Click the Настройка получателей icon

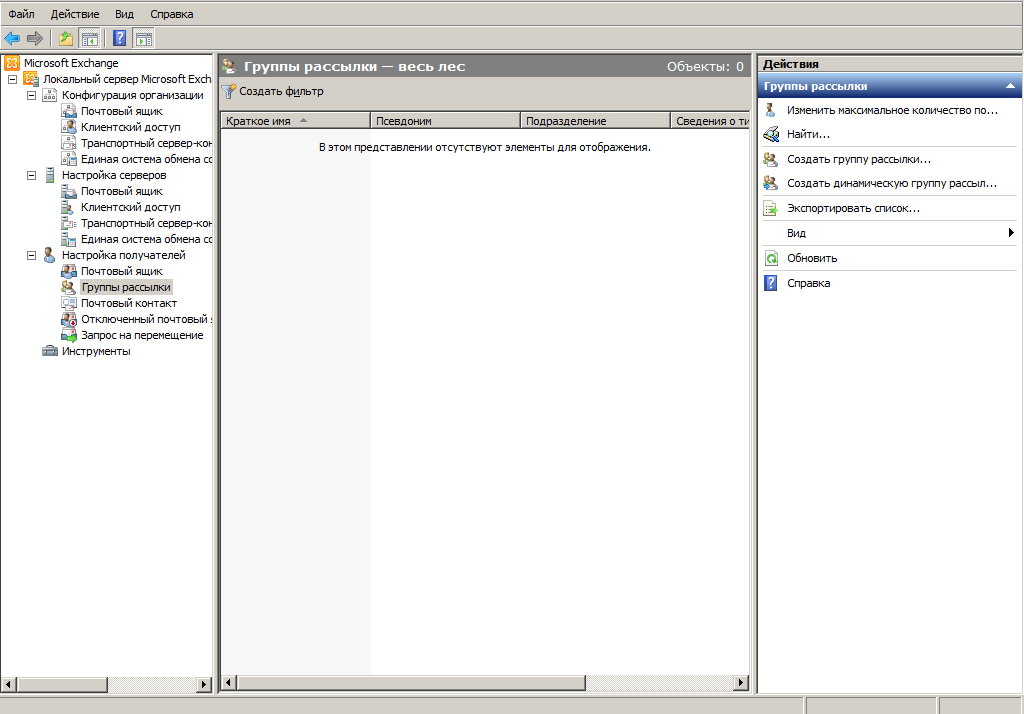[50, 255]
